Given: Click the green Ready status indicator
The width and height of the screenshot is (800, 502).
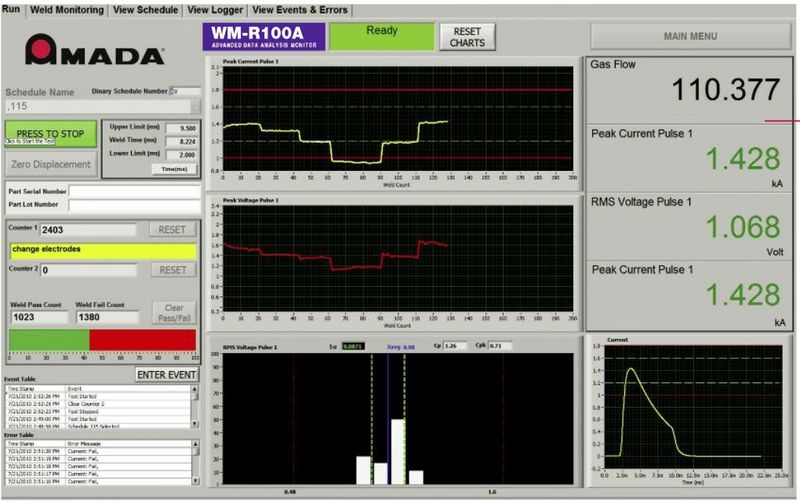Looking at the screenshot, I should click(382, 37).
